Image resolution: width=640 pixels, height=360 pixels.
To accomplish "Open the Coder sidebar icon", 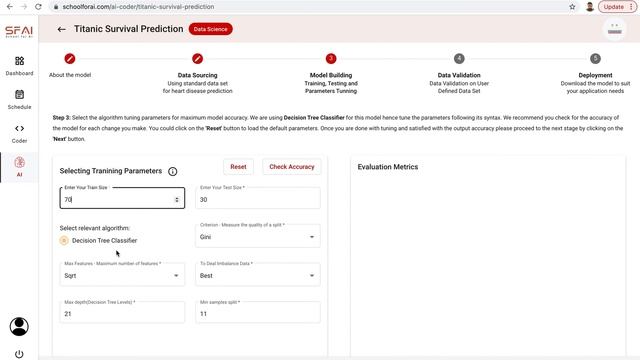I will [x=19, y=128].
